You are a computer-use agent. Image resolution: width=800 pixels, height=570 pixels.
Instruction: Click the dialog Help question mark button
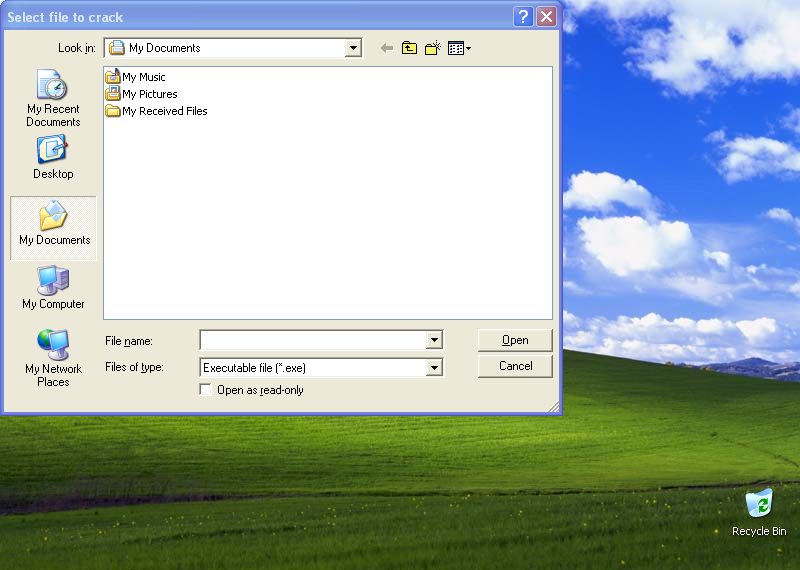pyautogui.click(x=523, y=17)
